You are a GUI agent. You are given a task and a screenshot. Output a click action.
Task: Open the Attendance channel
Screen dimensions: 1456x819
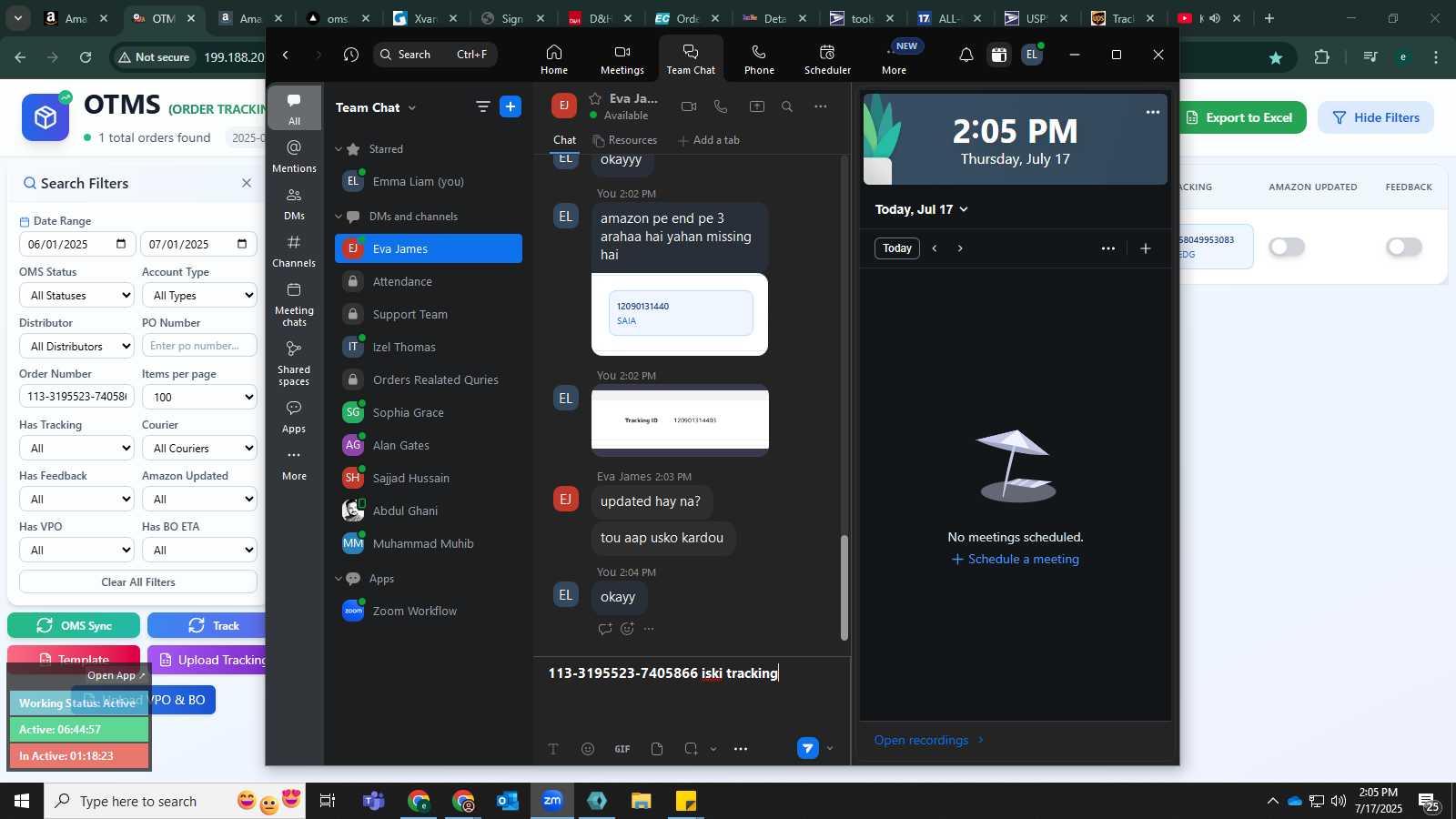(429, 282)
